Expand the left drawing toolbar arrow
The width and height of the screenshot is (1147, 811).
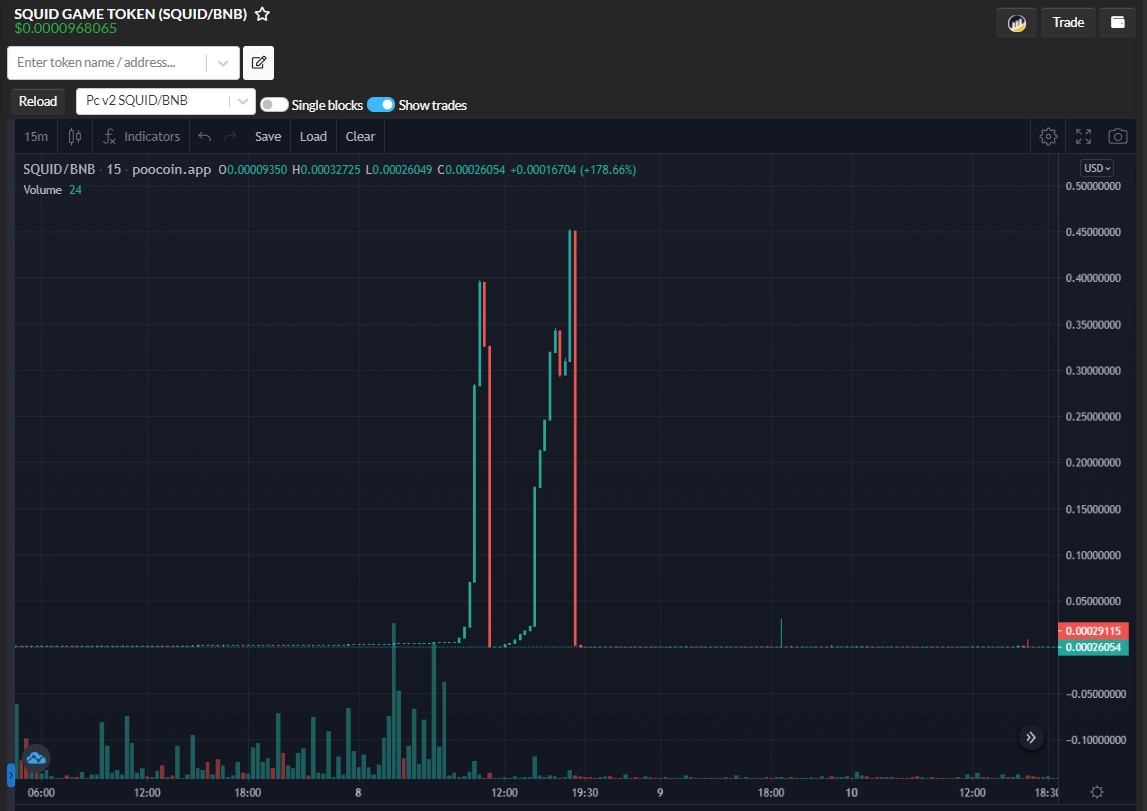tap(11, 774)
